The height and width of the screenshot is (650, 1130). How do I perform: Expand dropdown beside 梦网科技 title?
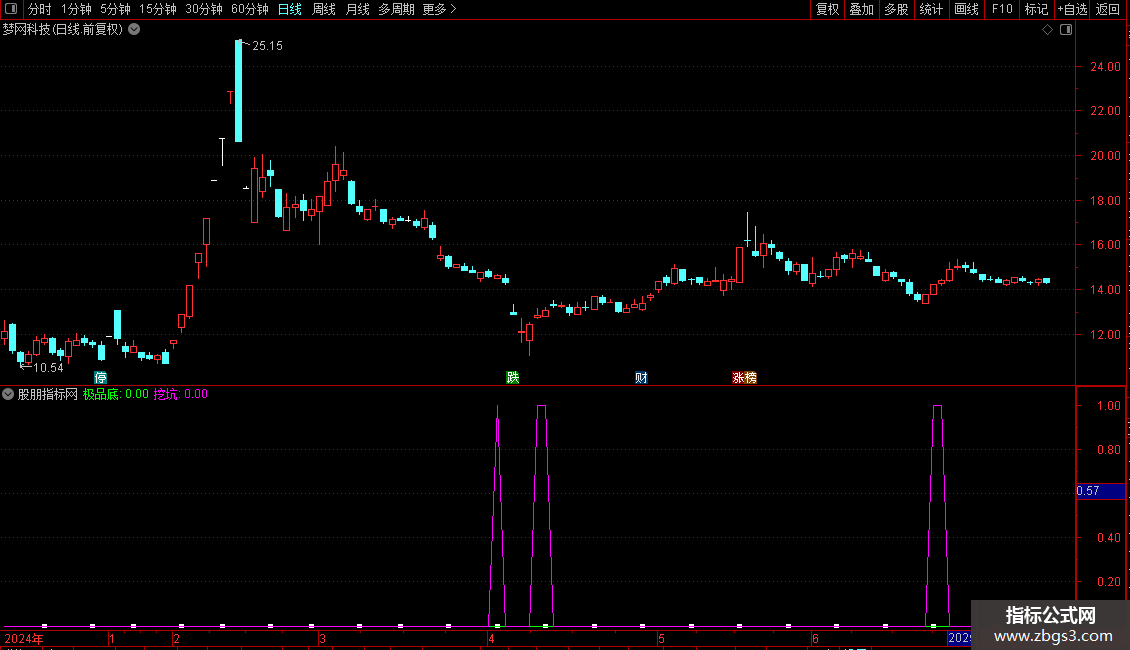pyautogui.click(x=134, y=30)
